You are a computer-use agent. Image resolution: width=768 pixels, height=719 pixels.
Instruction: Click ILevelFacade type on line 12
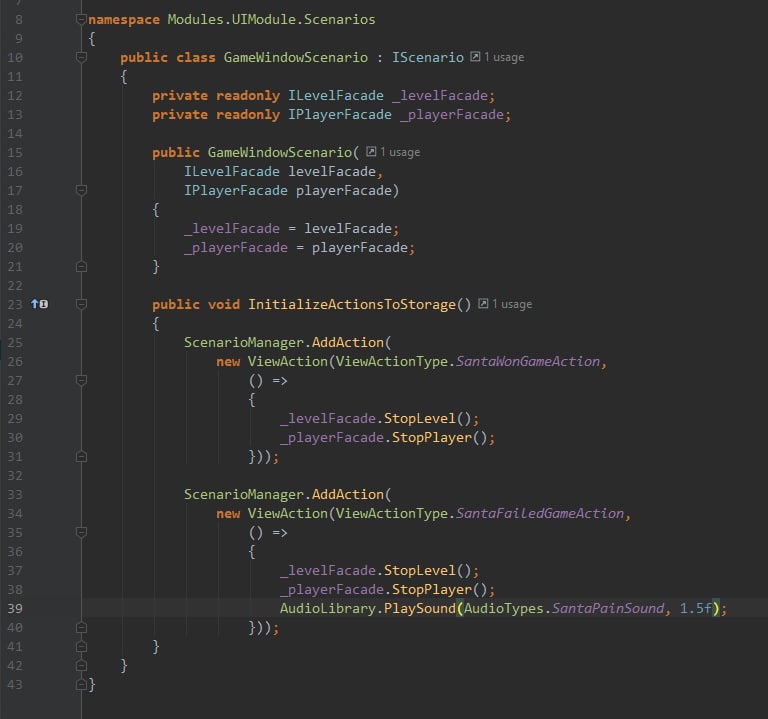336,95
